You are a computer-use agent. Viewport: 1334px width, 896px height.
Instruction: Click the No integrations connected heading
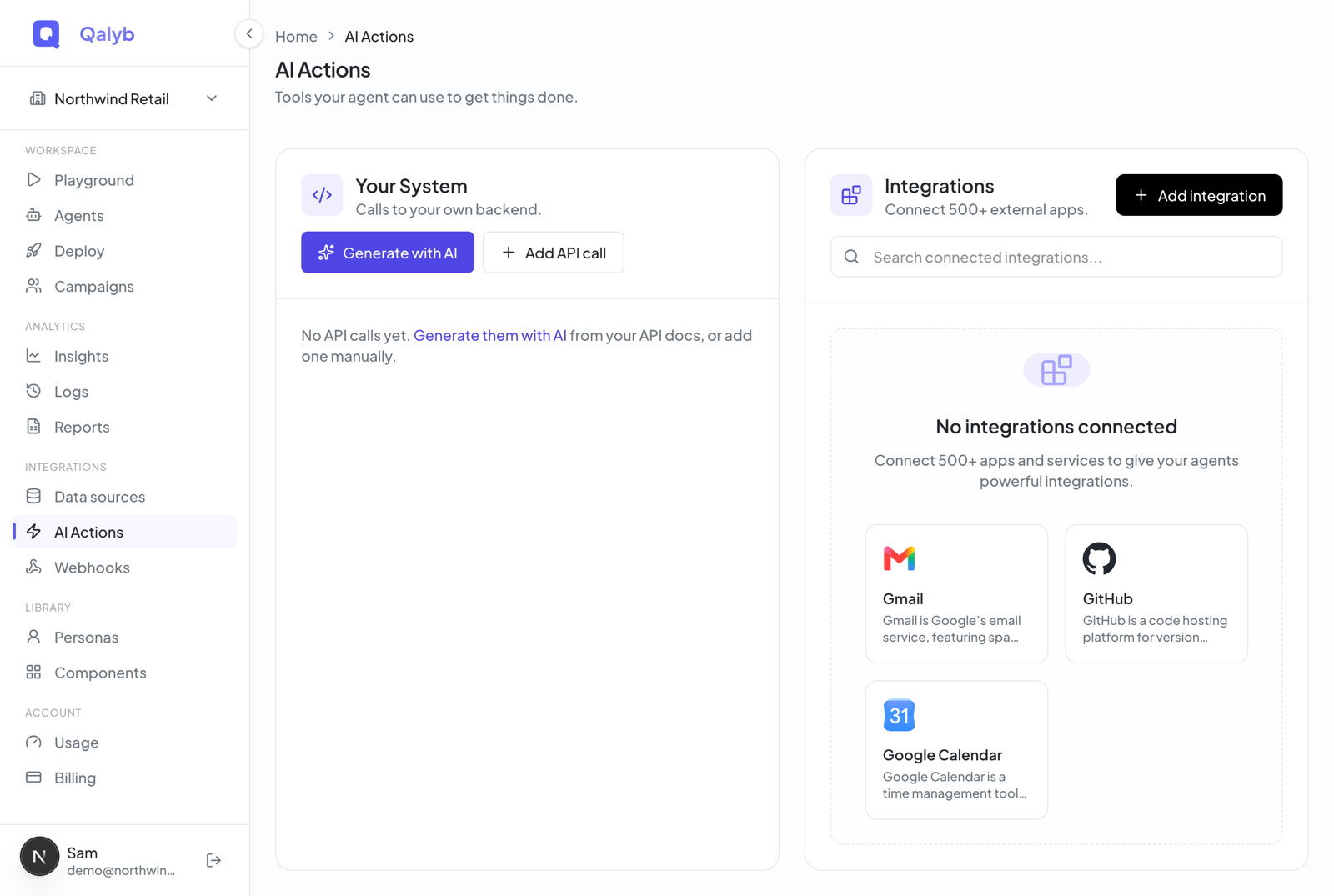coord(1056,426)
